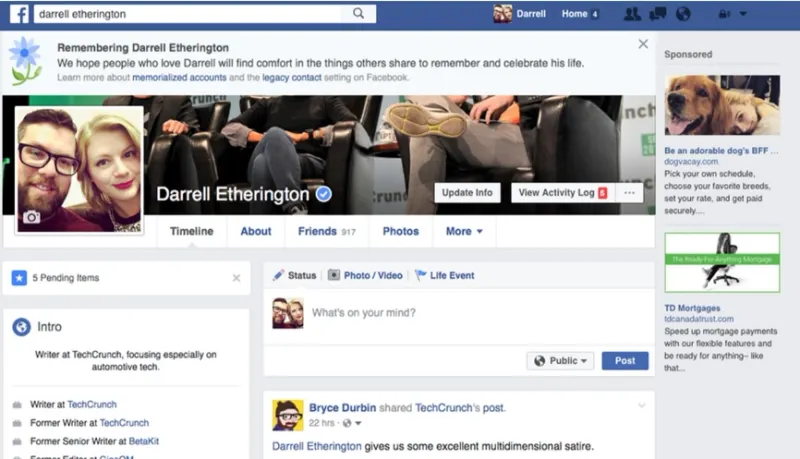
Task: Click the Update Info button
Action: tap(467, 193)
